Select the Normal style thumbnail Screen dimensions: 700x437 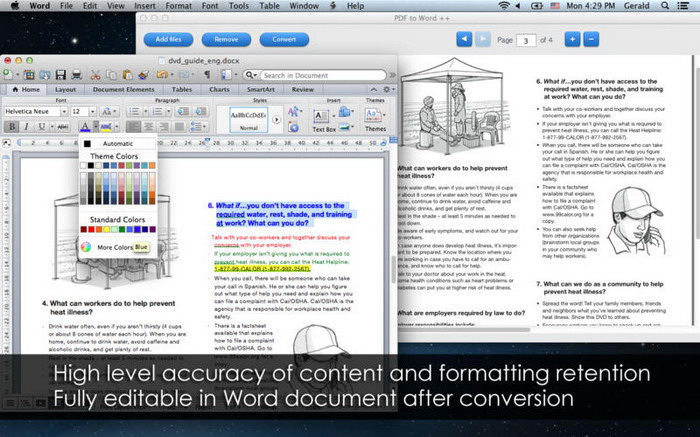click(x=248, y=119)
